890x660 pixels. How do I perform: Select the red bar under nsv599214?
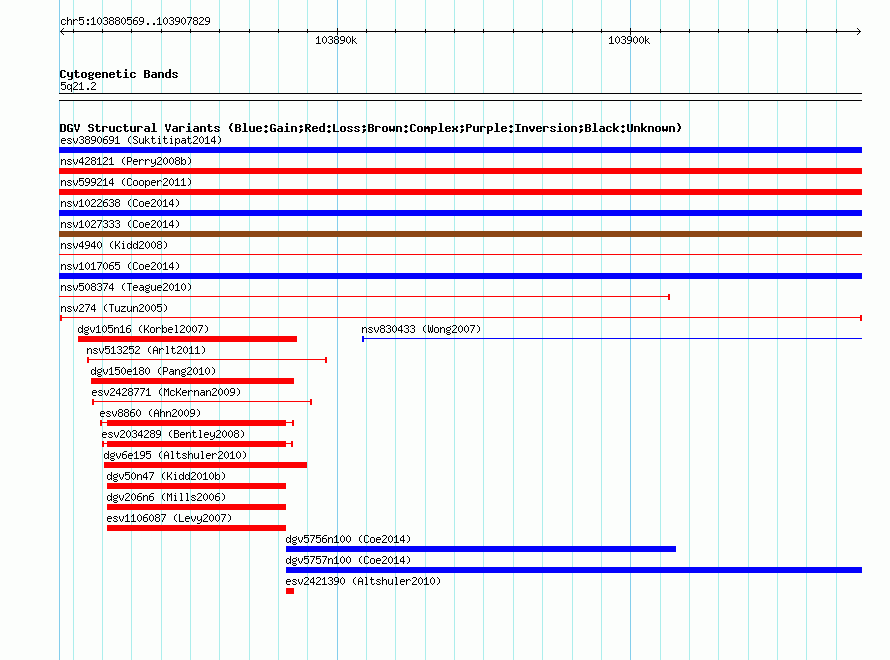coord(460,192)
